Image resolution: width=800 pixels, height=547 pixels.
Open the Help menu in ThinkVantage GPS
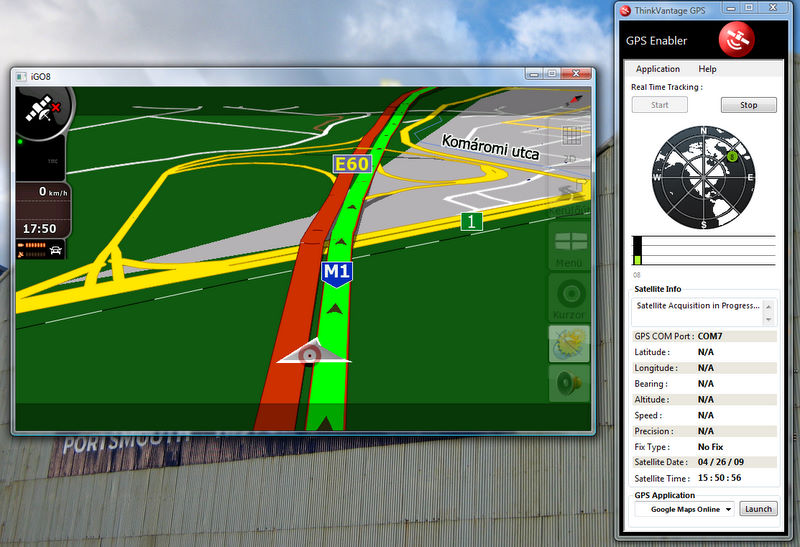(707, 69)
